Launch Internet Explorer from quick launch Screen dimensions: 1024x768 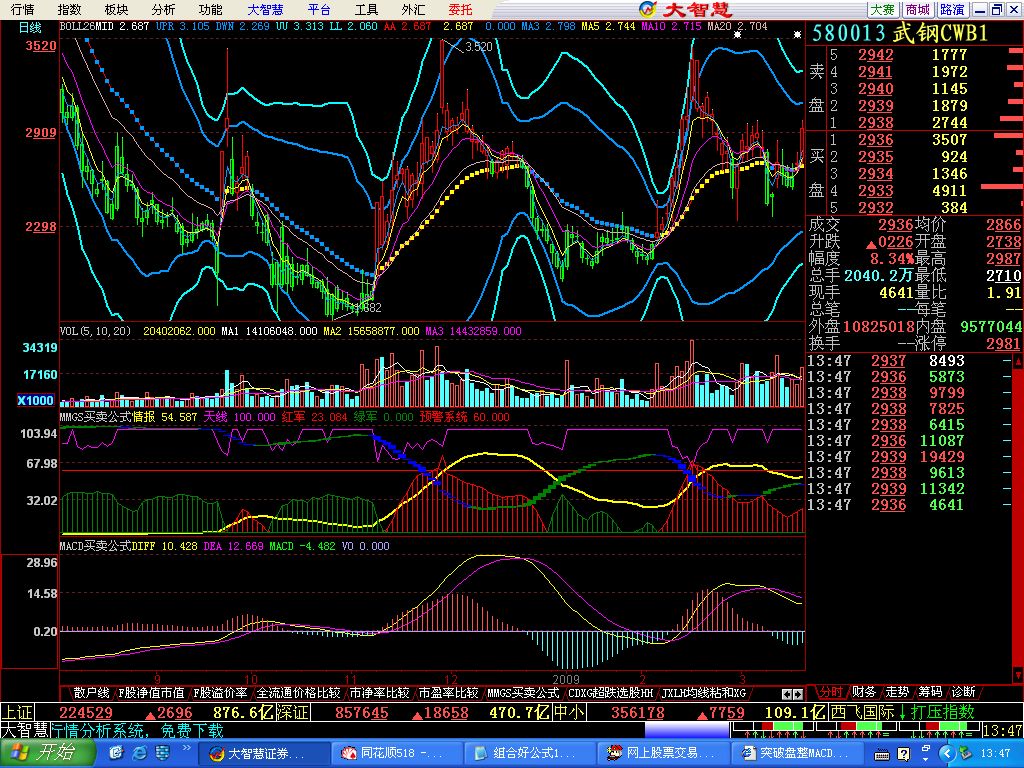(140, 754)
